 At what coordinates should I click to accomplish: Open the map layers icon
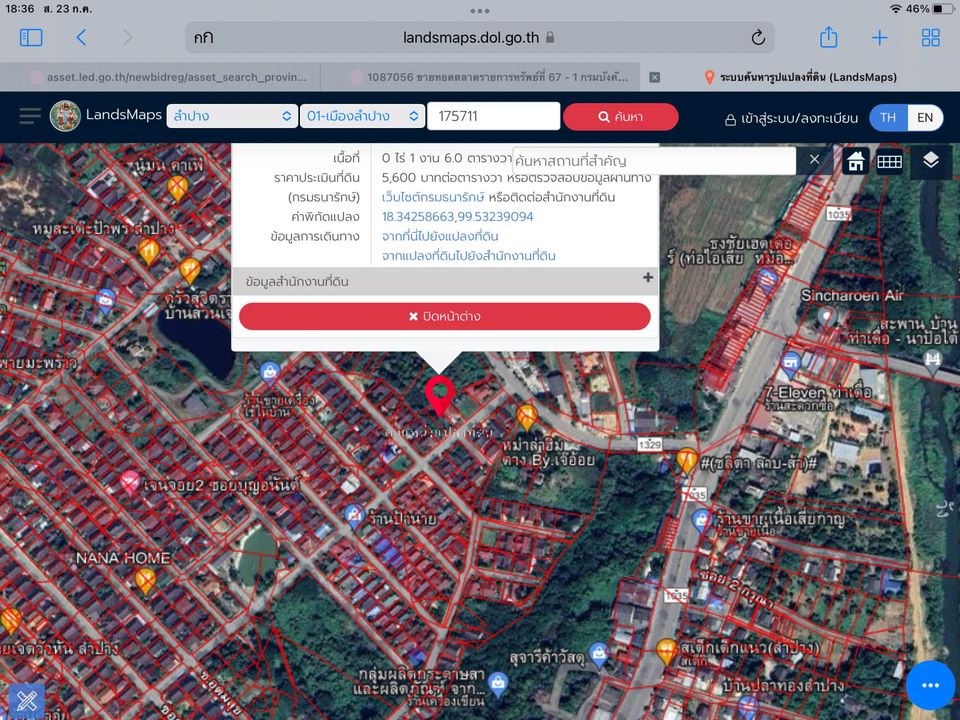tap(931, 160)
